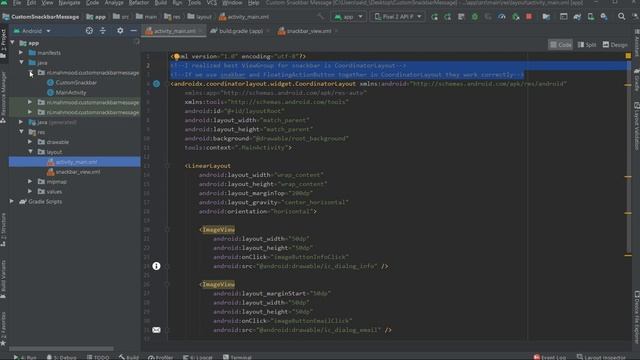The width and height of the screenshot is (640, 360).
Task: Expand the manifests folder
Action: click(21, 53)
